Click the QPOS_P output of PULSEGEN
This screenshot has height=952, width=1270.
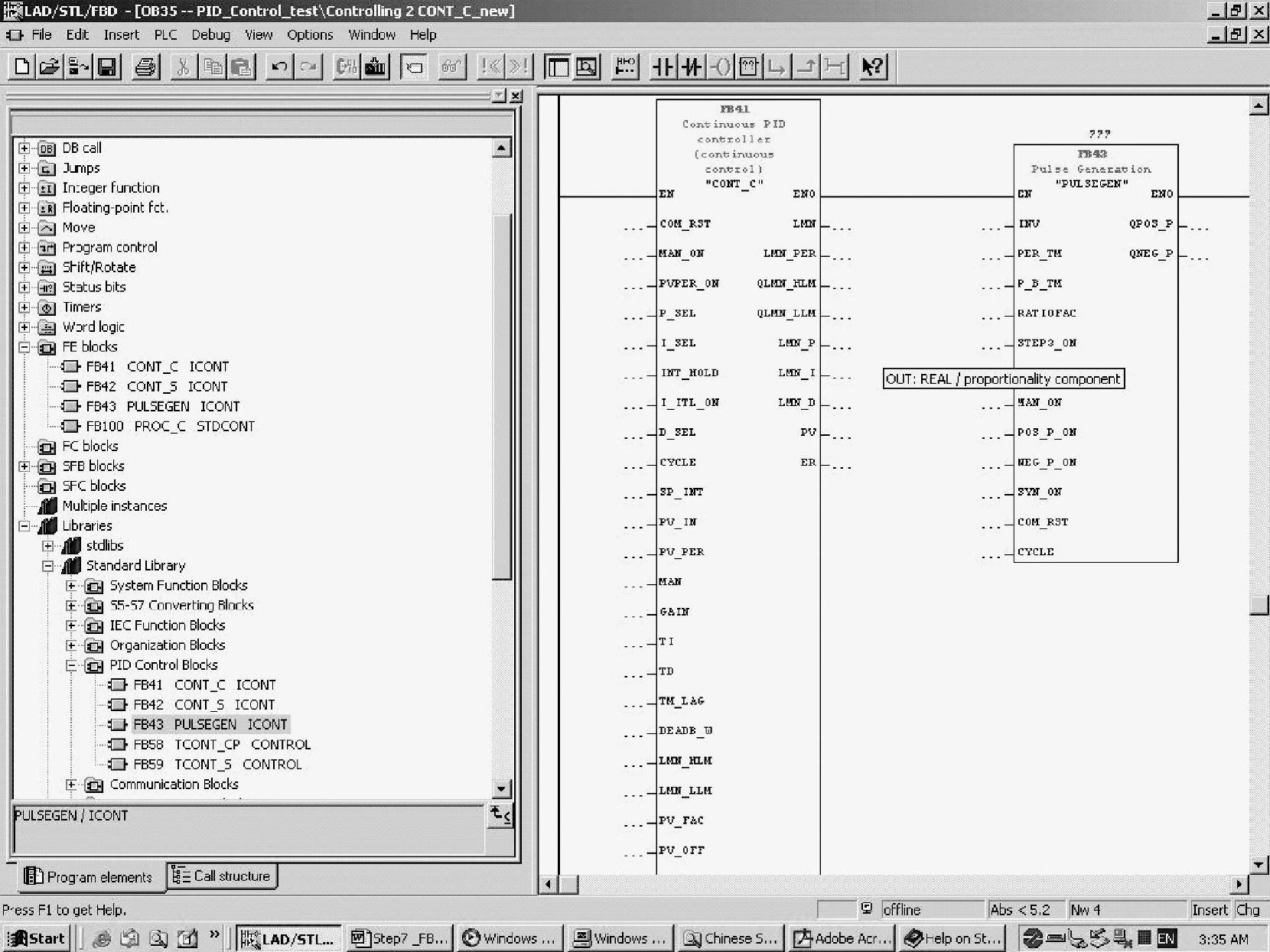[1151, 223]
